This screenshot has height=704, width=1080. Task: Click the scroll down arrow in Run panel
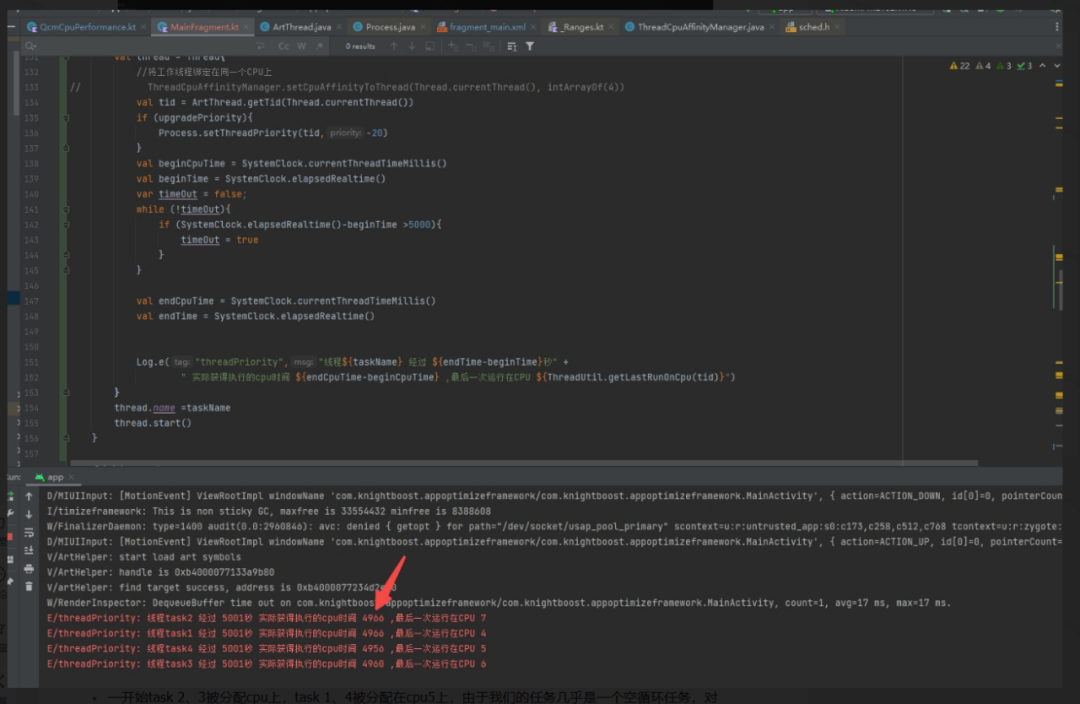[29, 514]
